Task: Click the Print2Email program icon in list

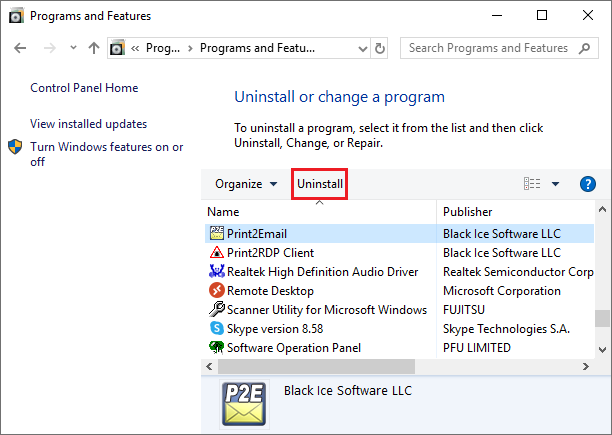Action: [x=217, y=233]
